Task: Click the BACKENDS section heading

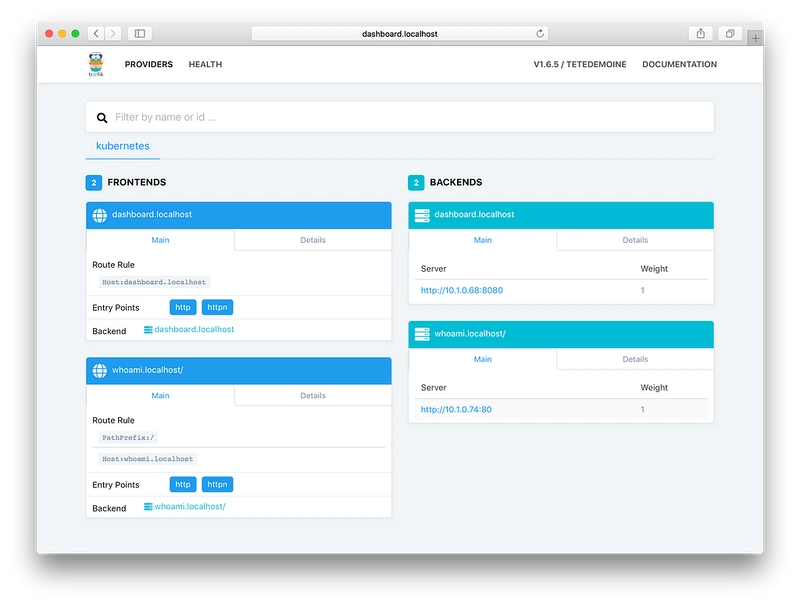Action: tap(456, 183)
